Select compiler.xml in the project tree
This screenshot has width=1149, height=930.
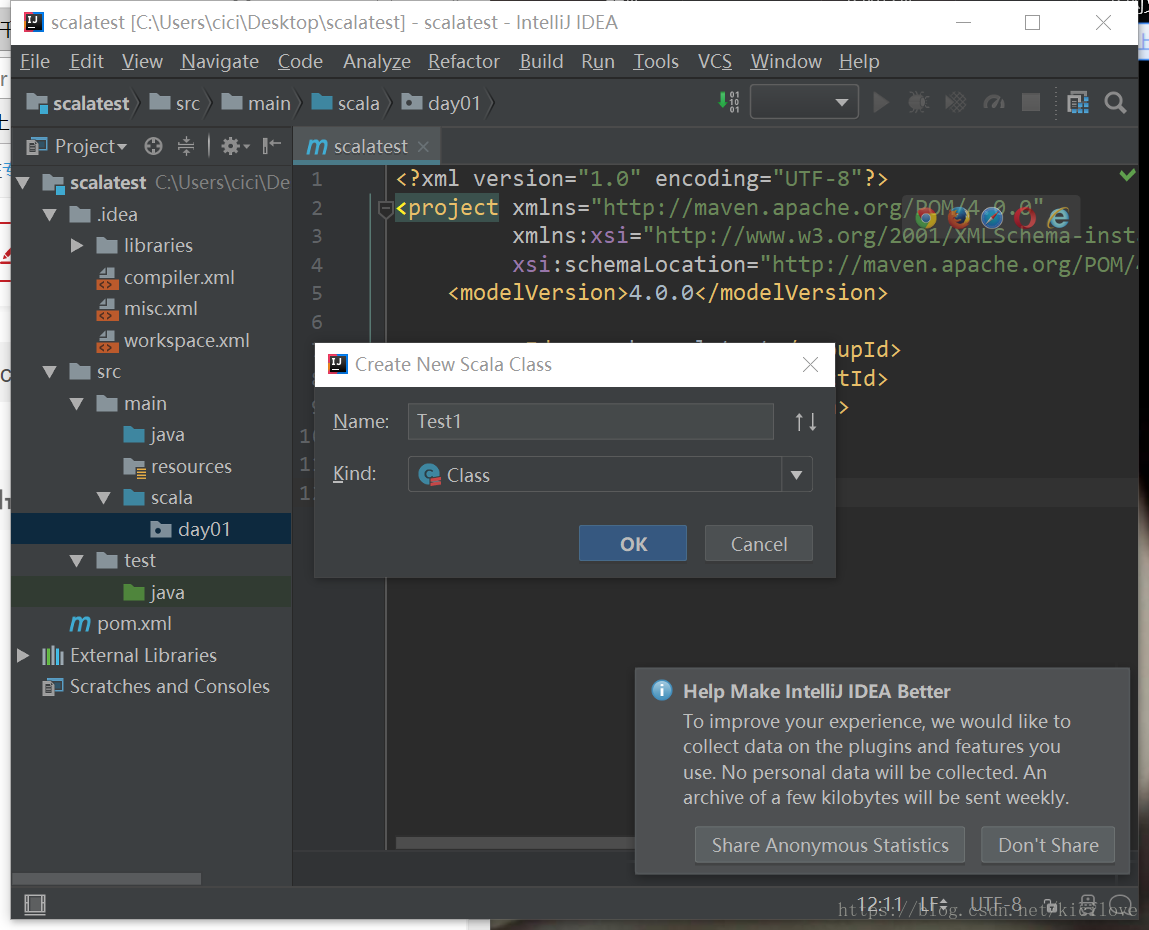pos(166,278)
